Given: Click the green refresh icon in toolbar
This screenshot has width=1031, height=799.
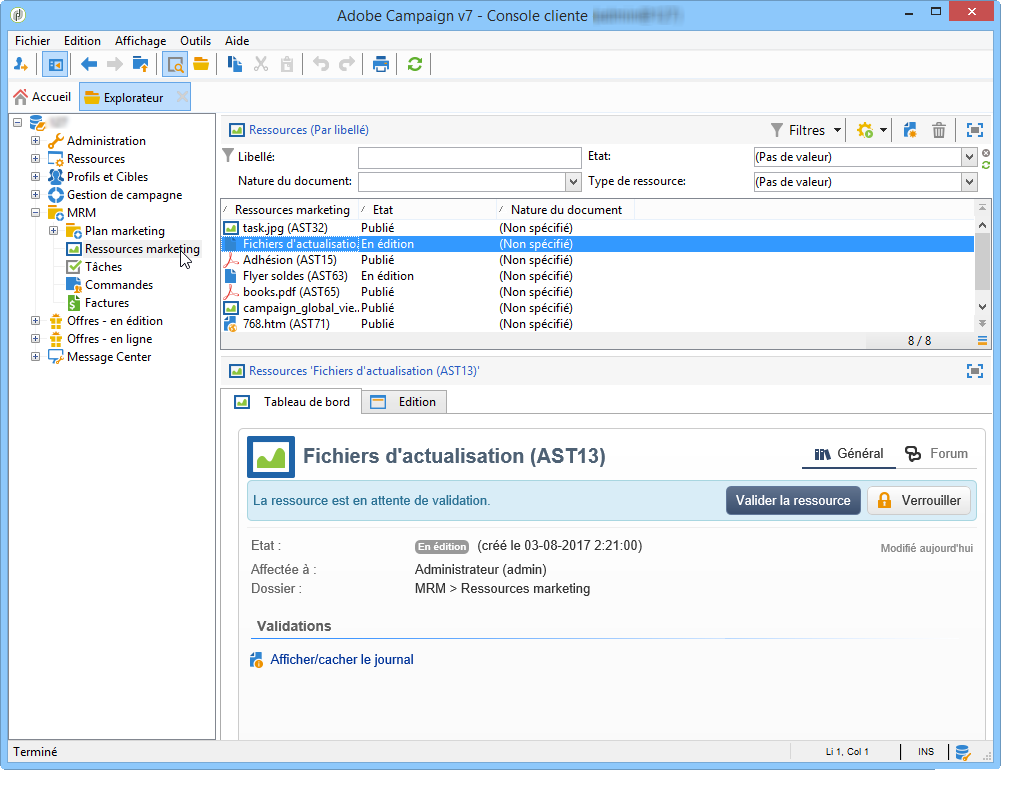Looking at the screenshot, I should pos(414,64).
